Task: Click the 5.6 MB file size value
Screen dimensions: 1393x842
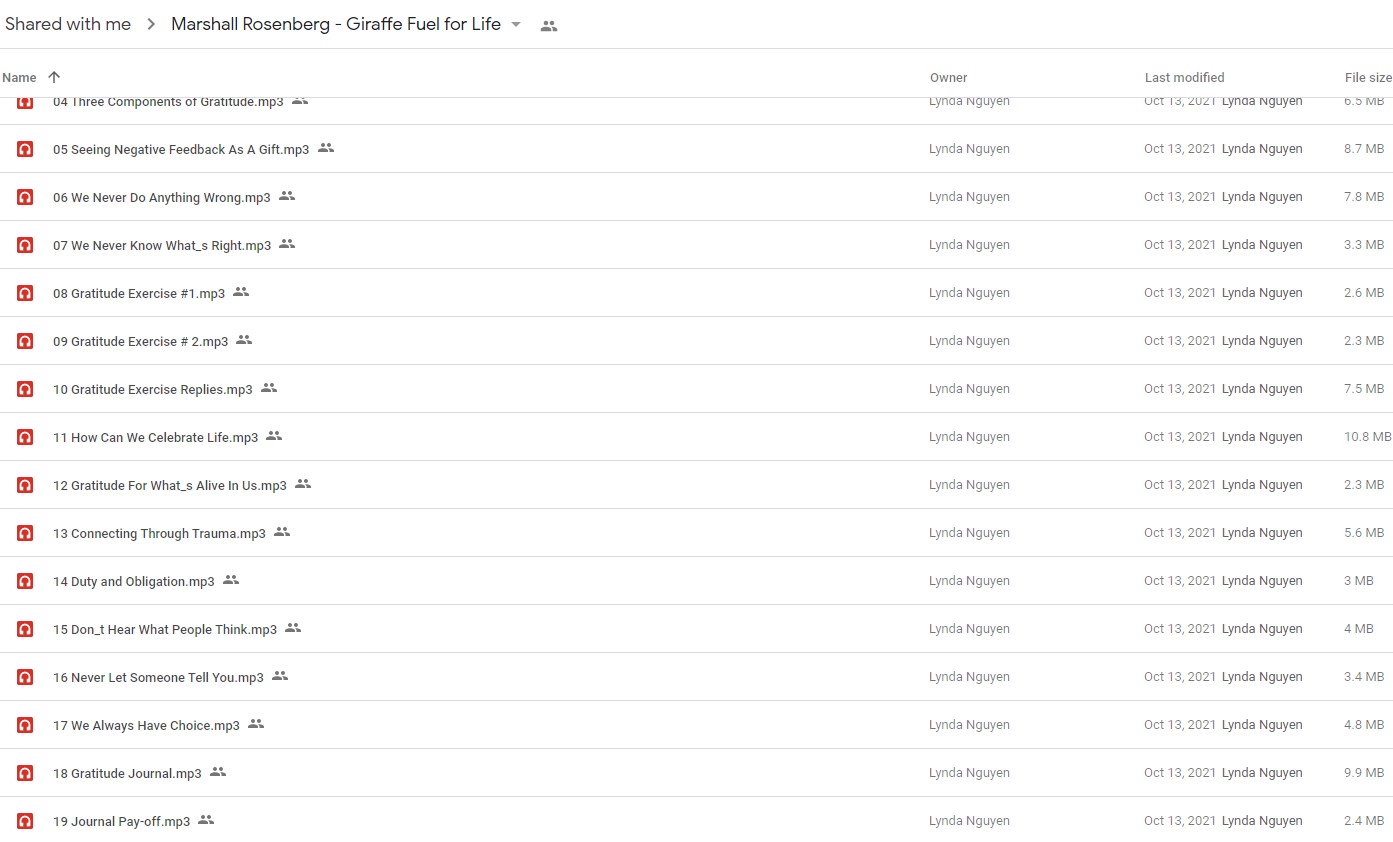Action: pyautogui.click(x=1364, y=533)
